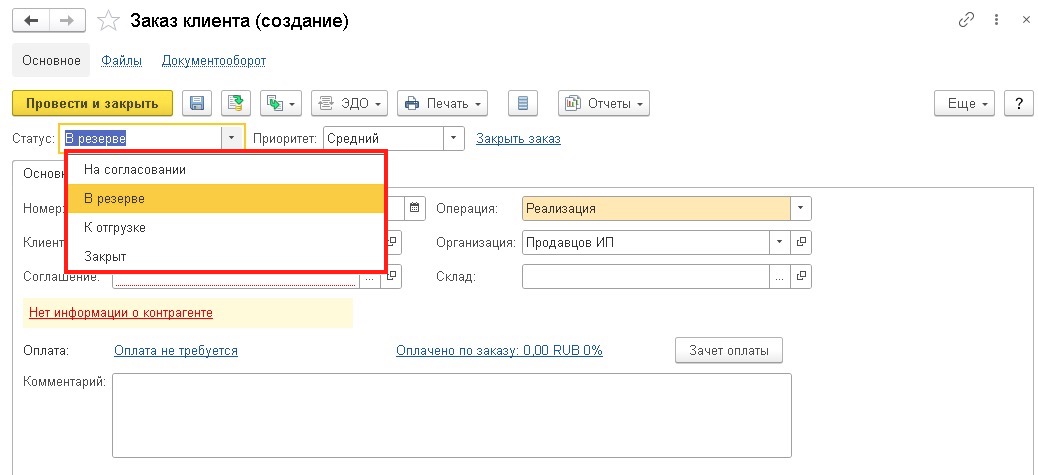This screenshot has width=1038, height=475.
Task: Add form to favorites with star icon
Action: click(107, 21)
